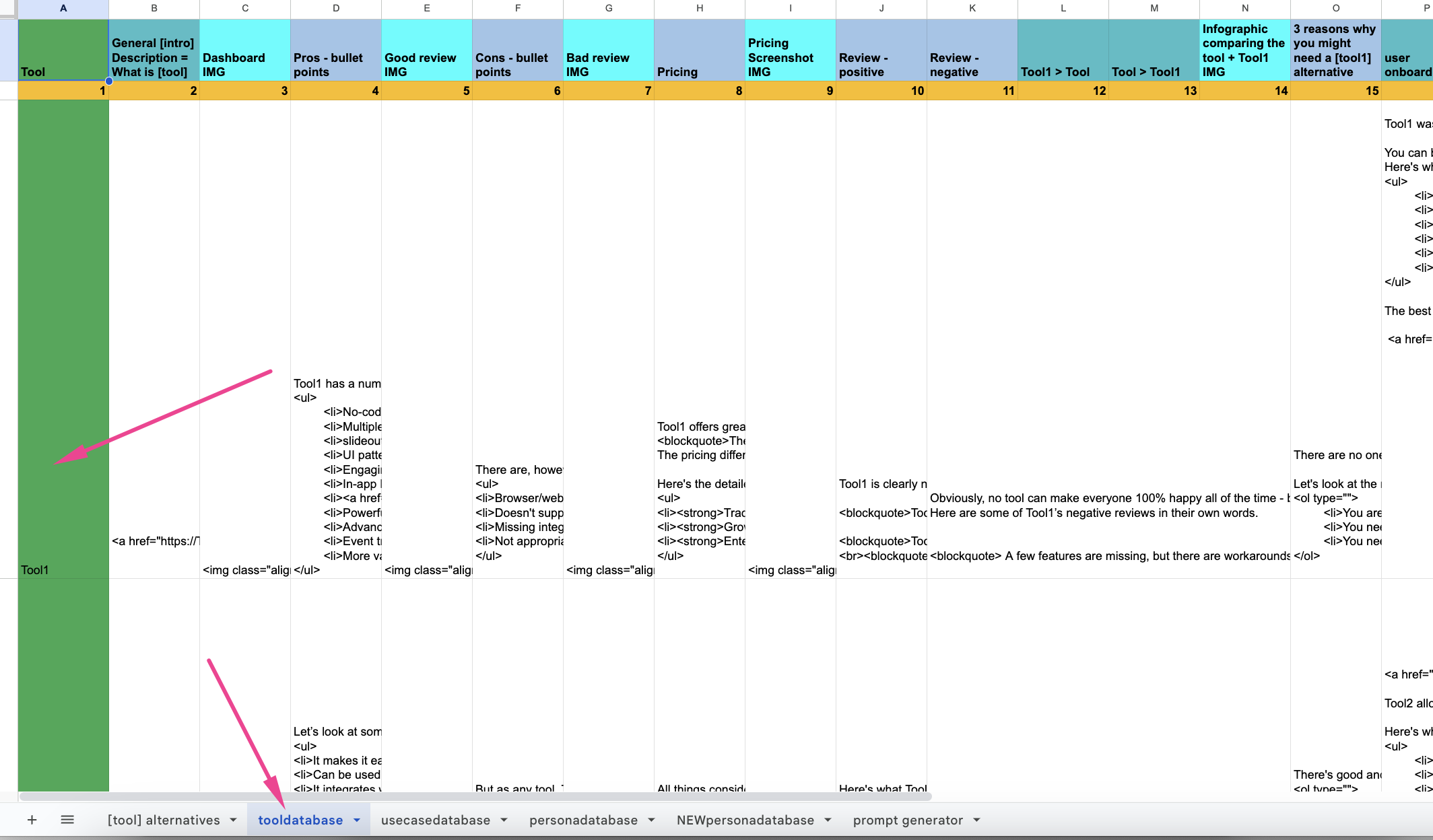Open the usecasedatabase sheet tab
Screen dimensions: 1433x840
pyautogui.click(x=436, y=820)
